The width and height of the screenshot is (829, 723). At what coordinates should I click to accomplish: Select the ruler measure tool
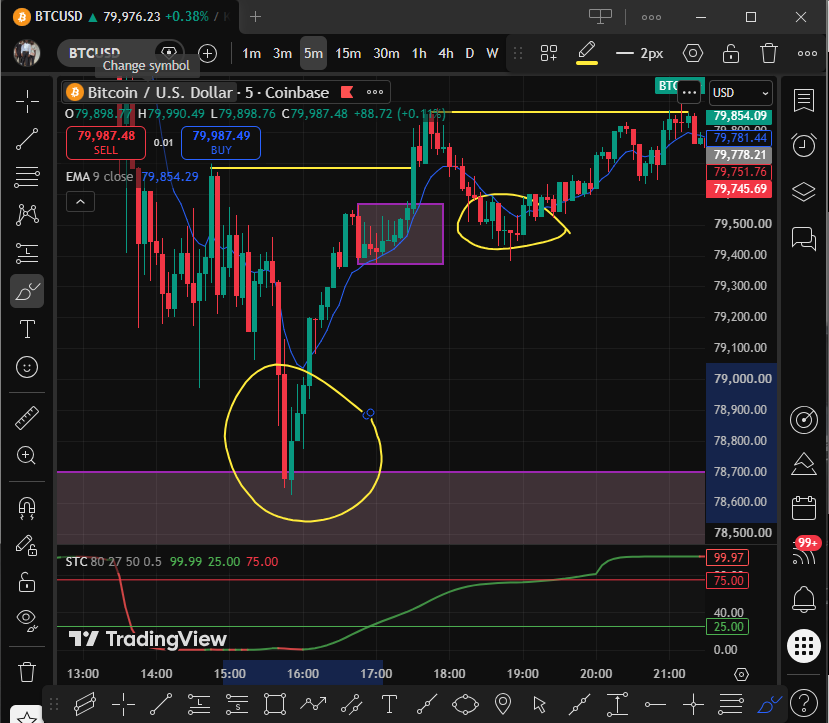[27, 418]
